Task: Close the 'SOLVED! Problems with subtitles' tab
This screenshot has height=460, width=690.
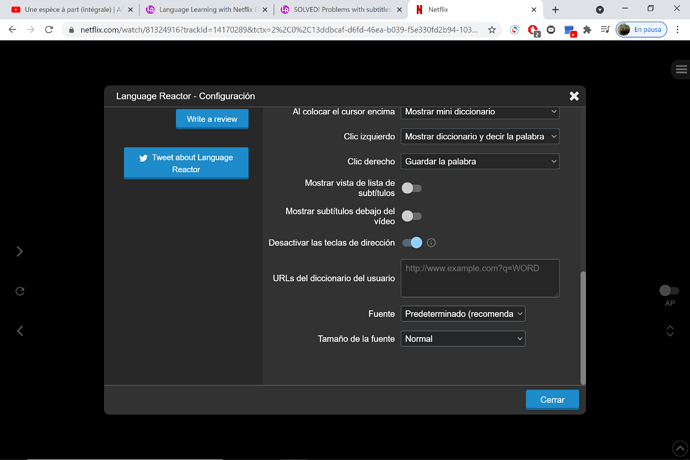Action: point(400,9)
